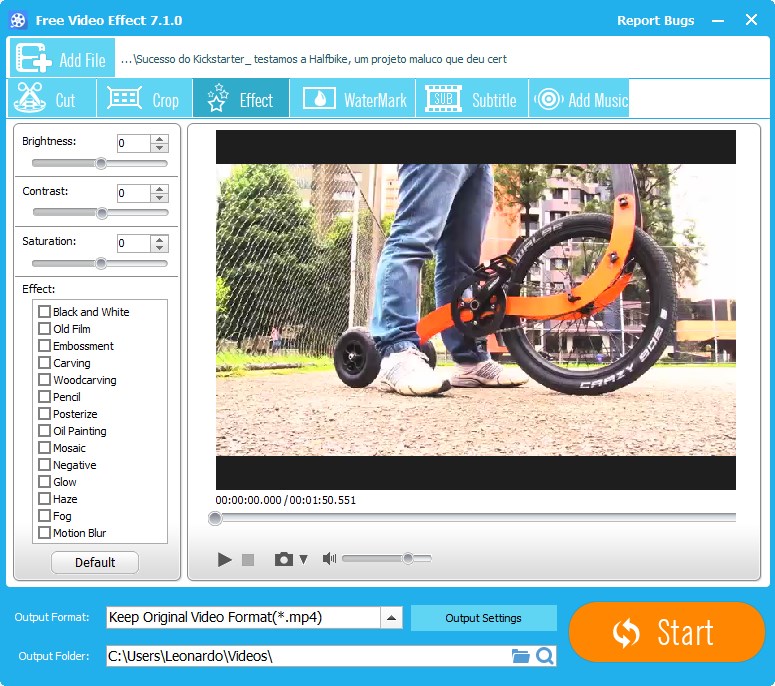Decrease Brightness with the down arrow
Screen dimensions: 775x686
coord(159,148)
